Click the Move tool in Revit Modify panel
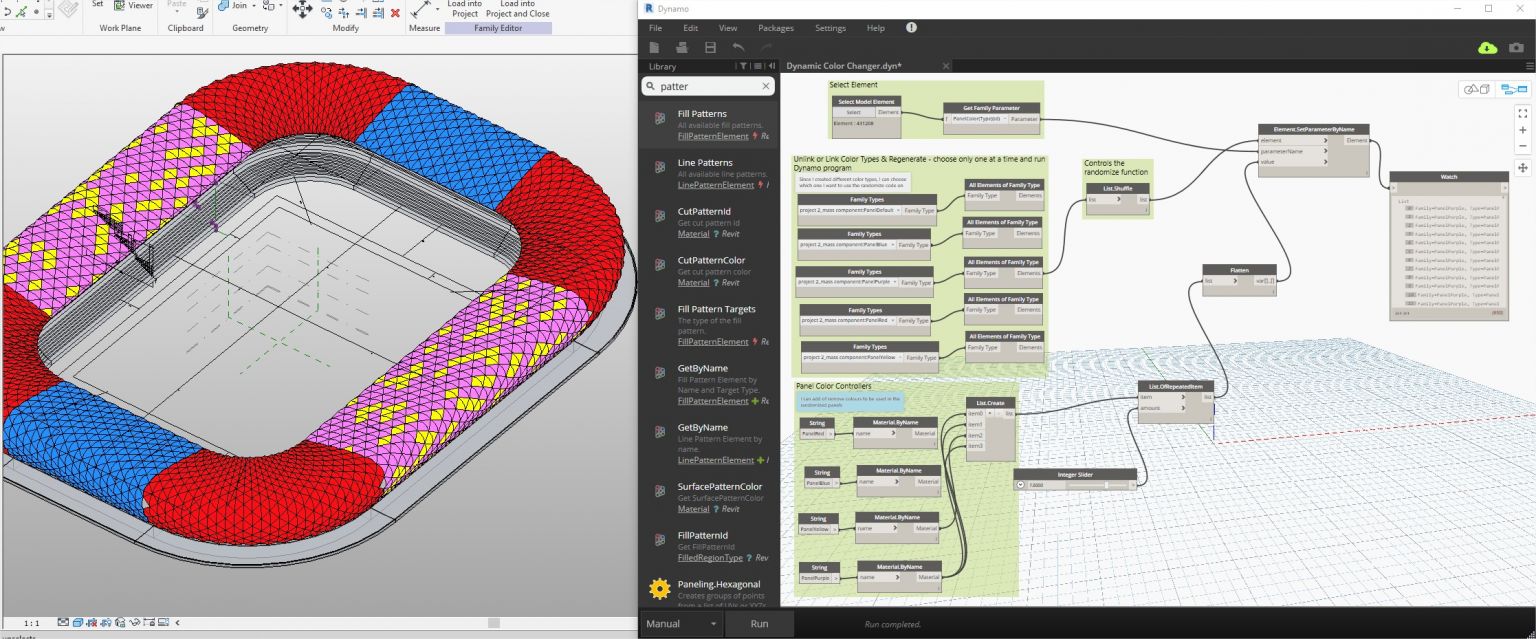The width and height of the screenshot is (1536, 639). coord(302,9)
